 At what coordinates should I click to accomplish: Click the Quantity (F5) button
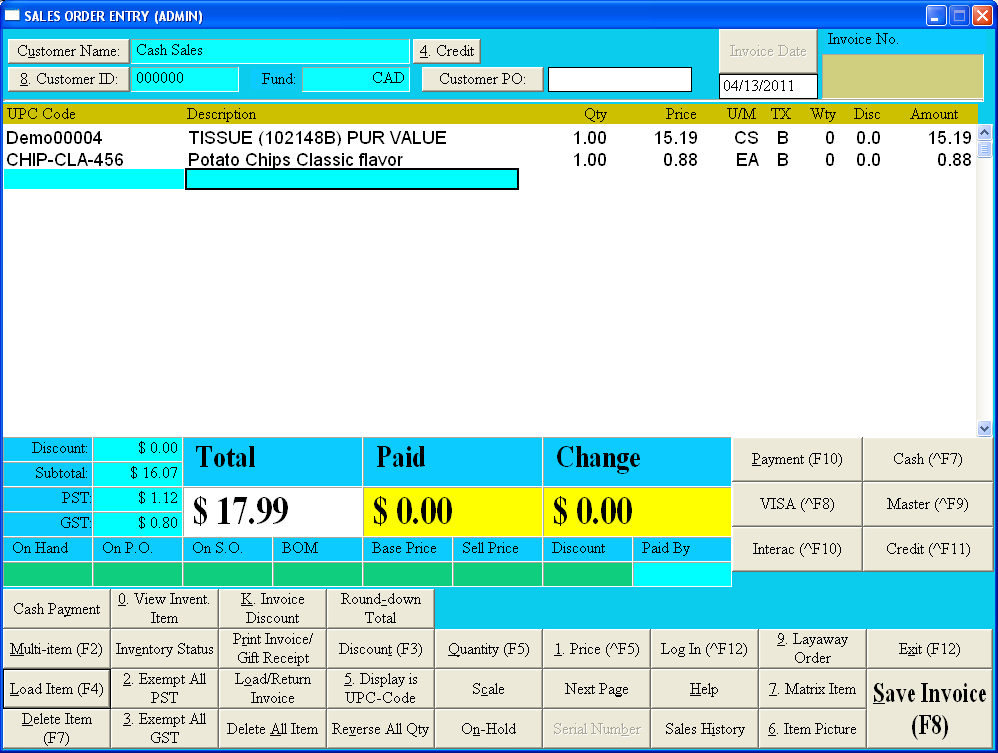488,649
